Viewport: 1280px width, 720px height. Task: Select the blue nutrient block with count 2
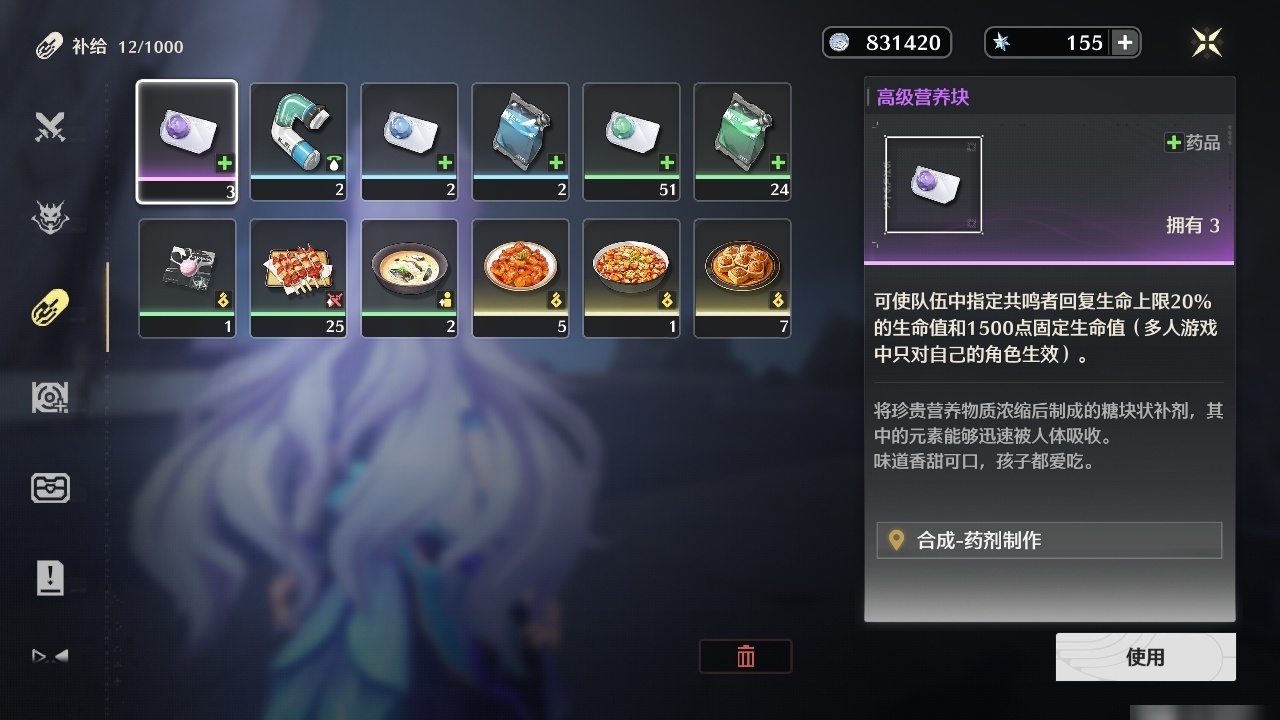pos(409,142)
